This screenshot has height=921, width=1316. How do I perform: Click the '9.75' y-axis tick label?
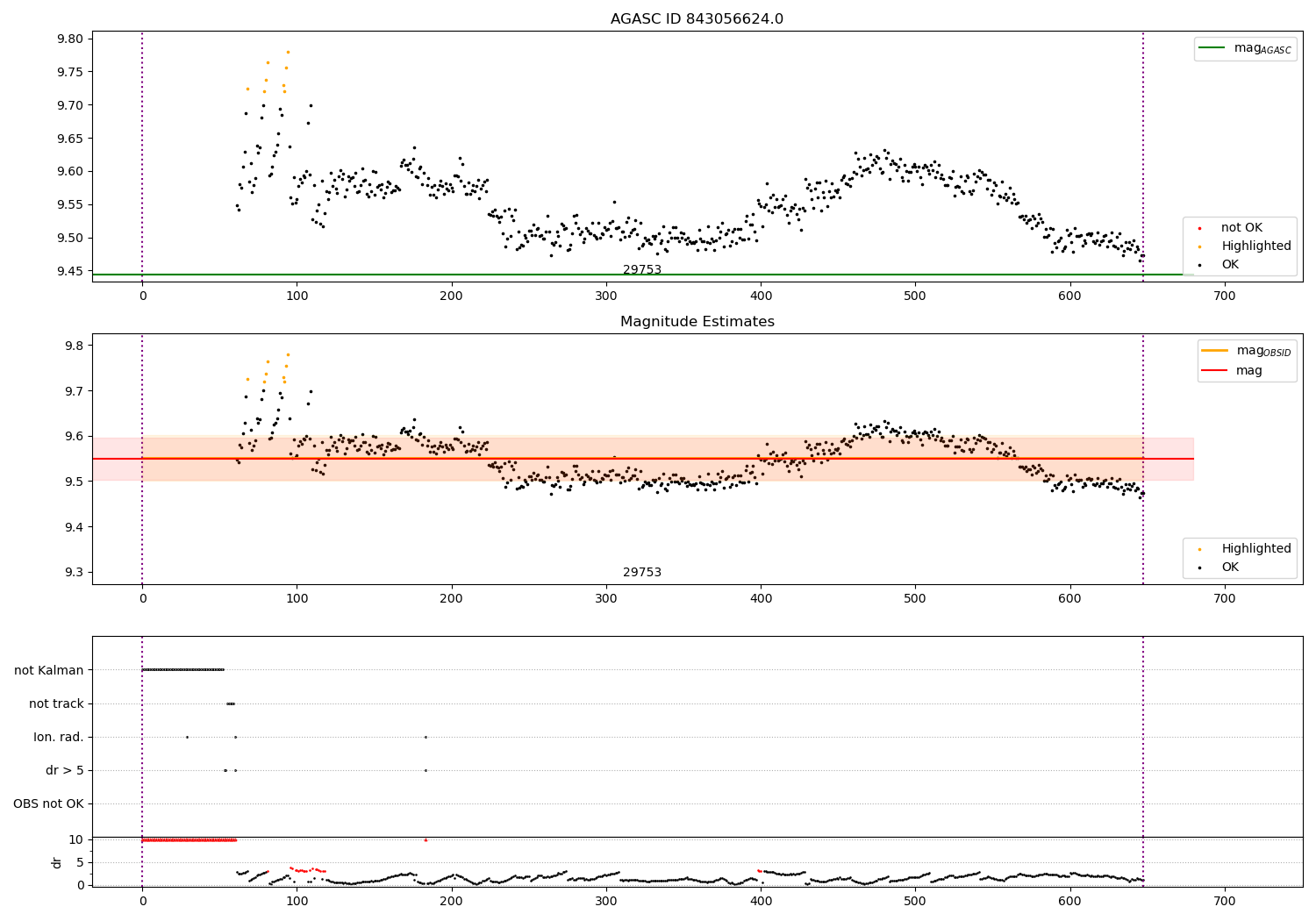[x=70, y=72]
